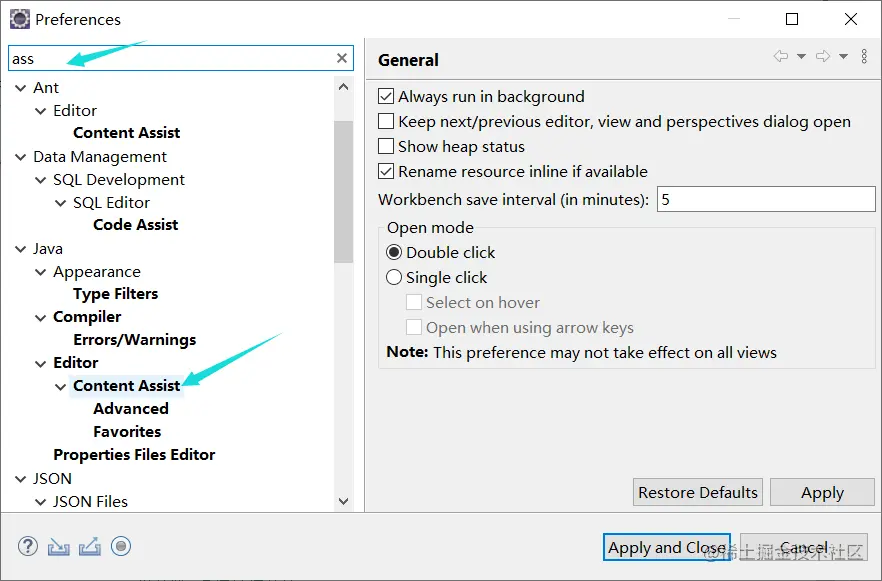882x581 pixels.
Task: Go back to previous preference page
Action: click(x=781, y=56)
